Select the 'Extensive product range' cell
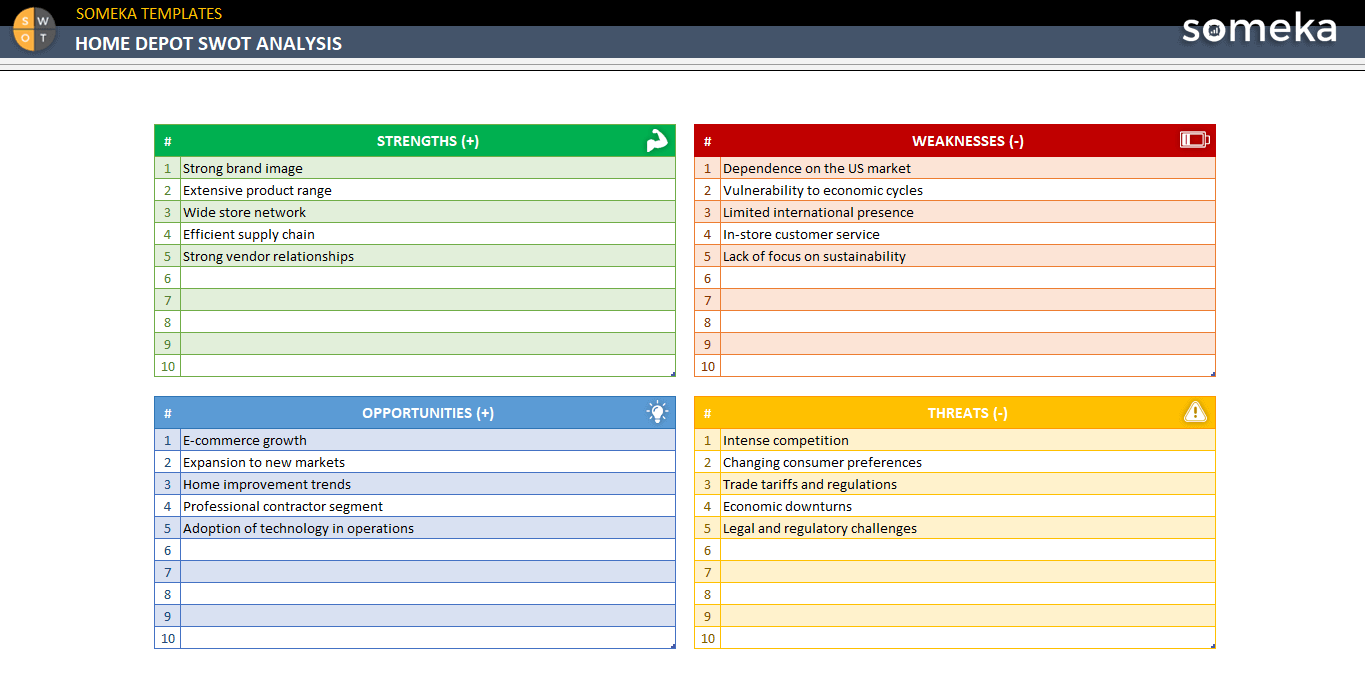This screenshot has height=700, width=1365. click(x=428, y=190)
